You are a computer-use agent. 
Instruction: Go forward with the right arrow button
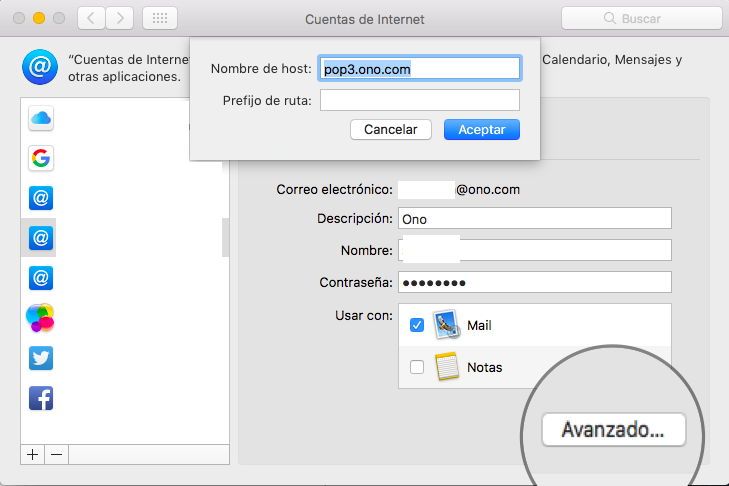pyautogui.click(x=120, y=18)
